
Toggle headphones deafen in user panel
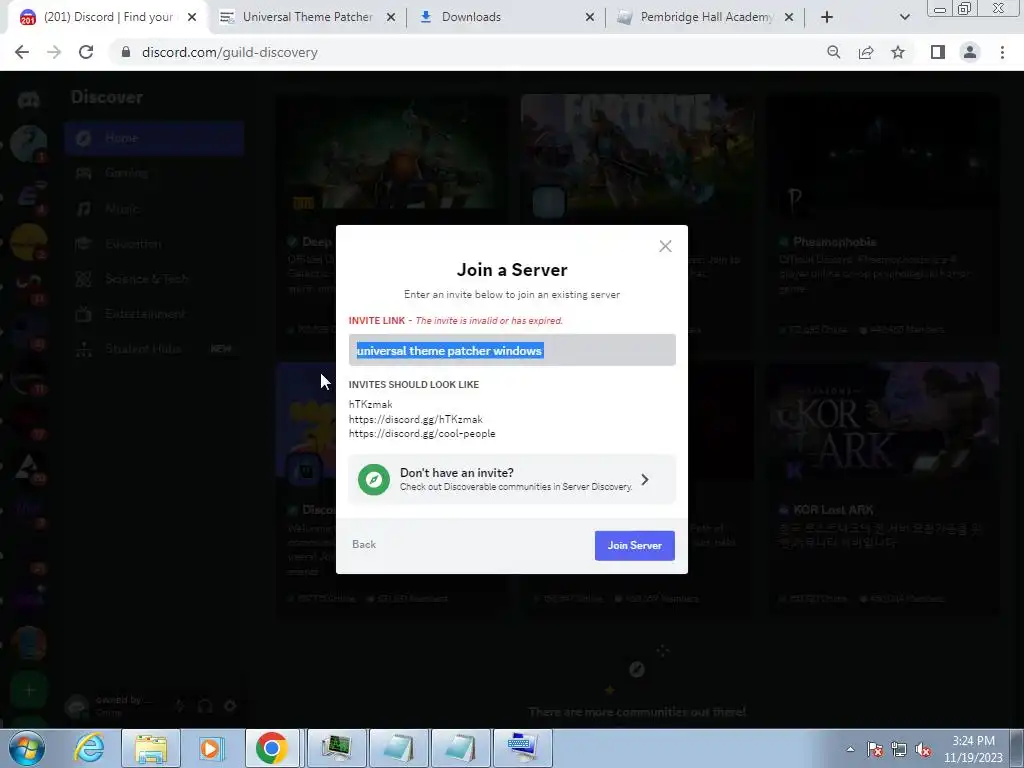(x=205, y=706)
